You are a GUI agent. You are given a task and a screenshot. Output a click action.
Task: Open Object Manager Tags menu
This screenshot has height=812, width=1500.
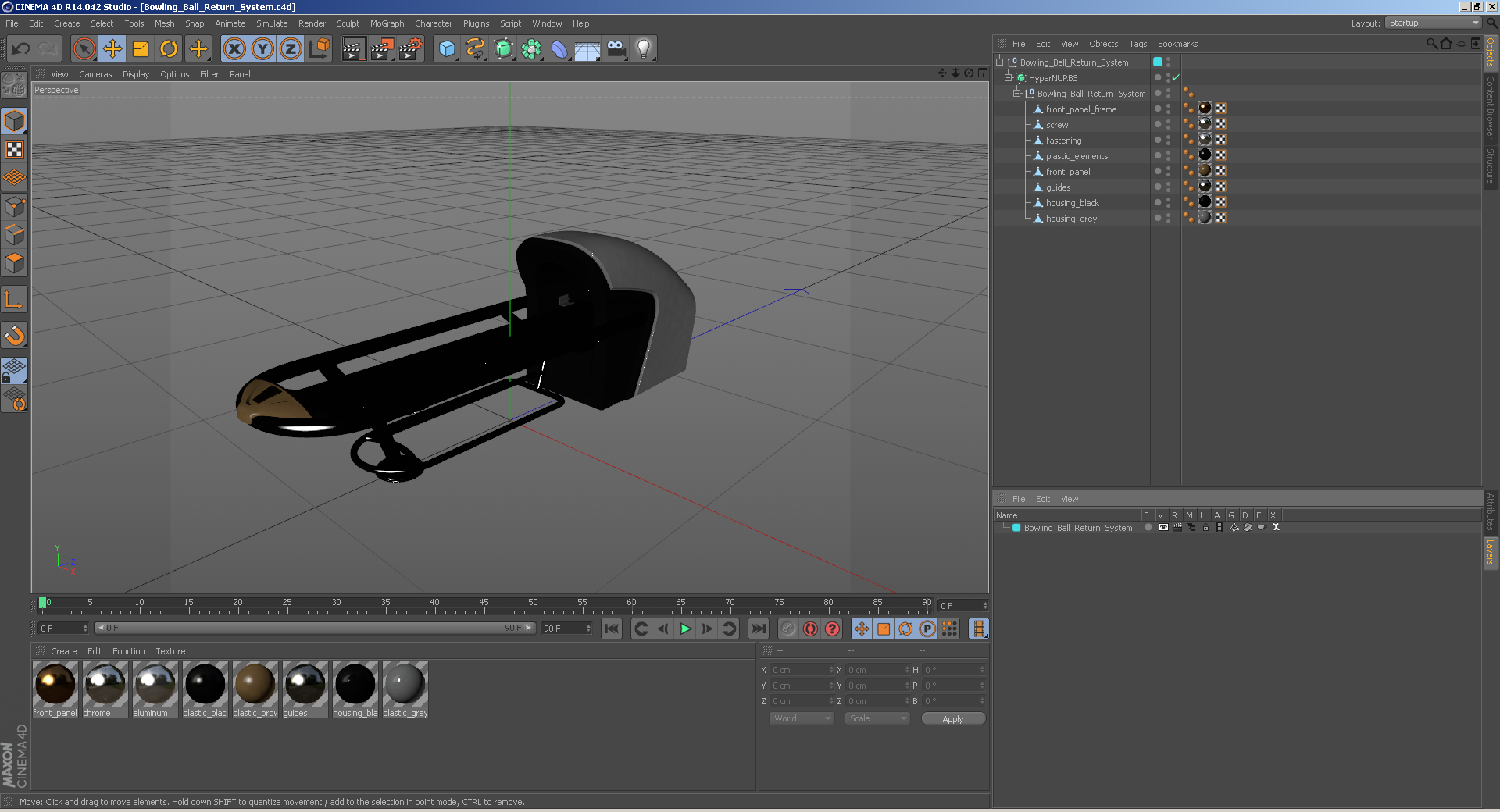1137,44
